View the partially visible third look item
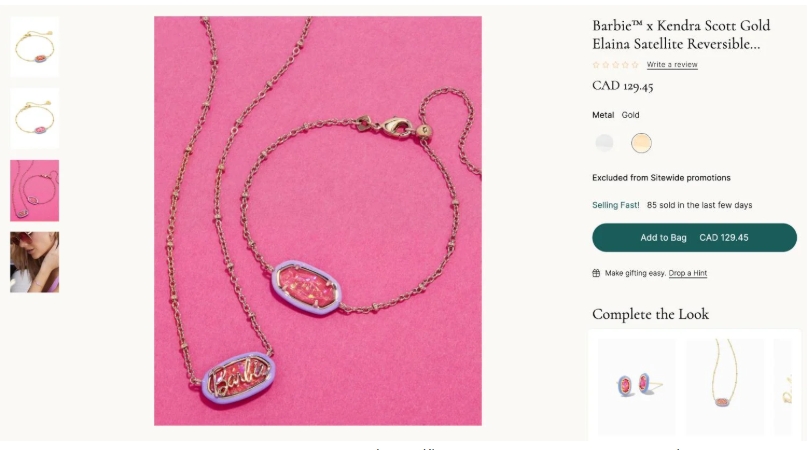 783,386
